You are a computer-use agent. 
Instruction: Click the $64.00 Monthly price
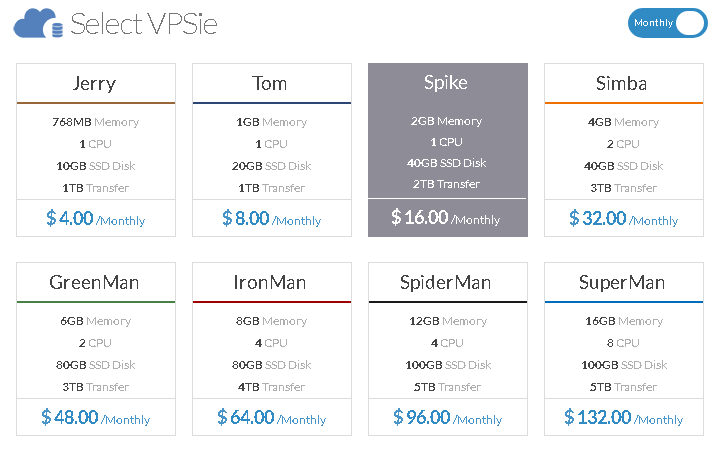271,417
